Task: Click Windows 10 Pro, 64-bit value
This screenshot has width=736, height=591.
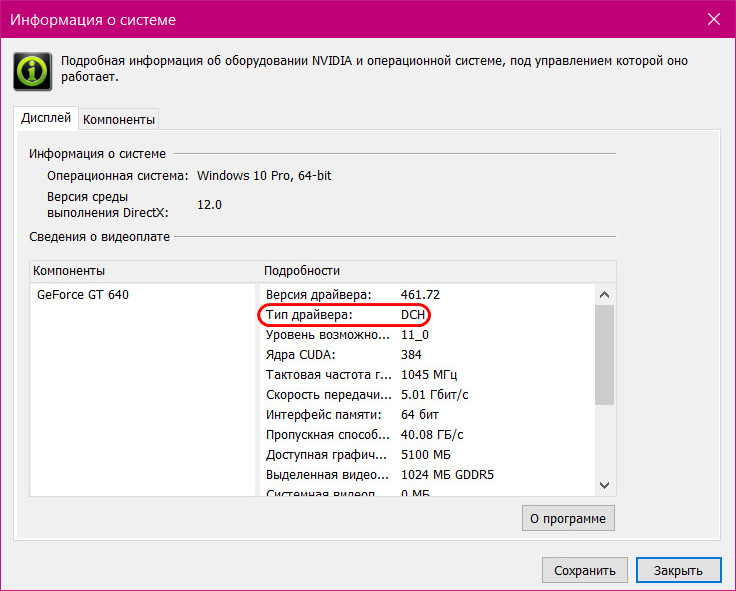Action: [x=264, y=176]
